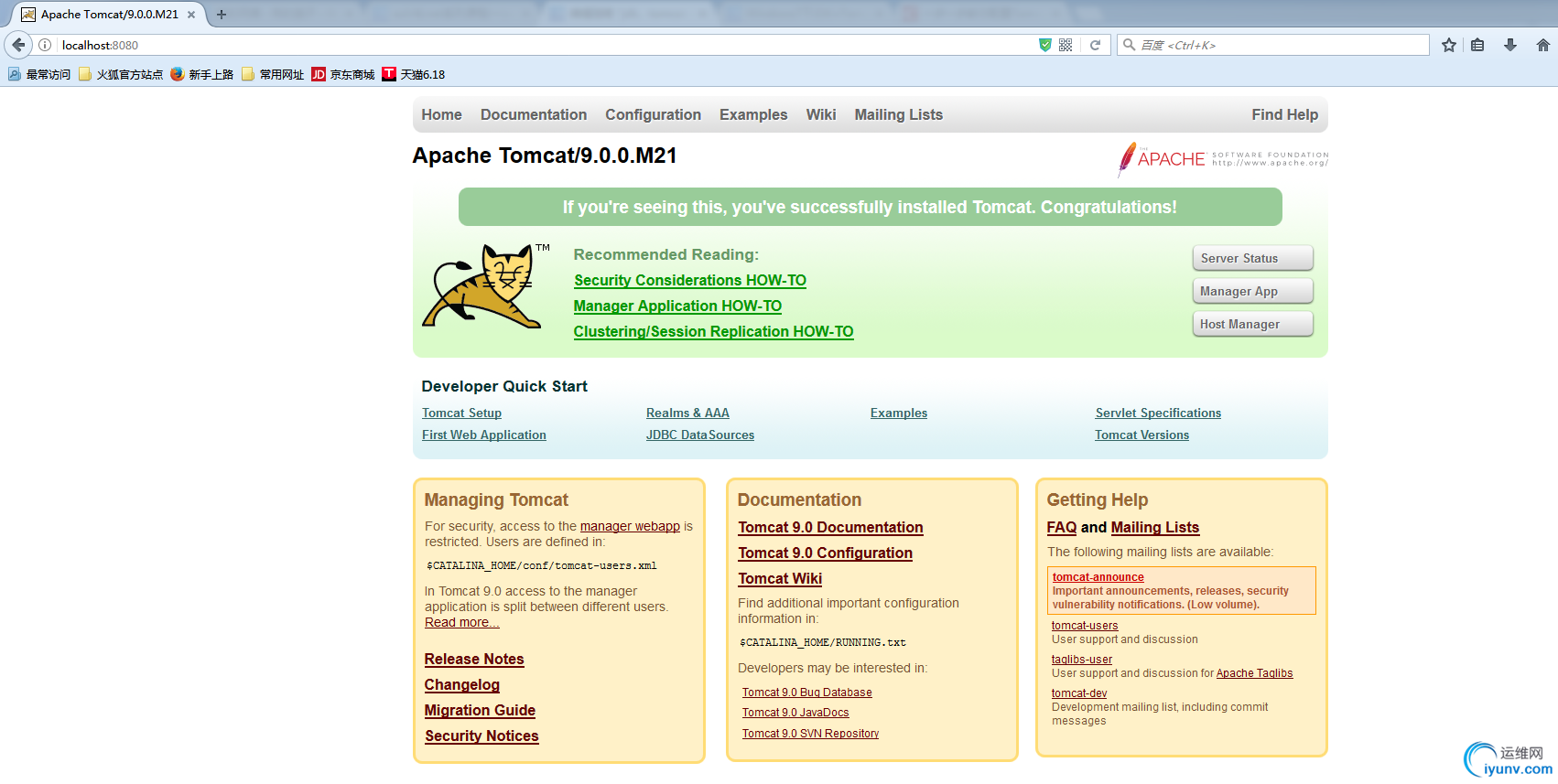Open the tomcat-users mailing list link
1558x784 pixels.
pos(1085,626)
